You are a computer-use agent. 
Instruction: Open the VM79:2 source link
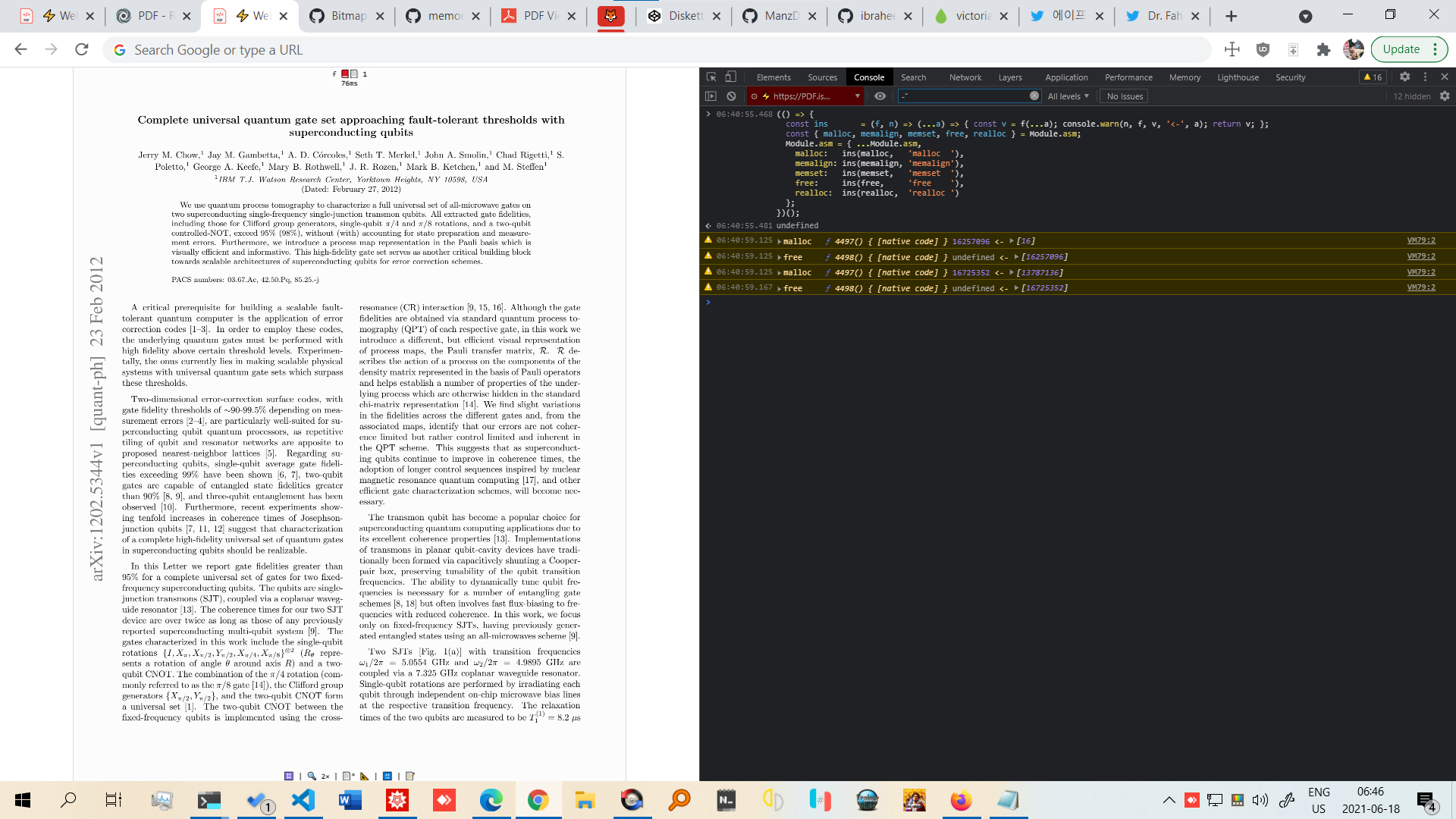point(1420,240)
